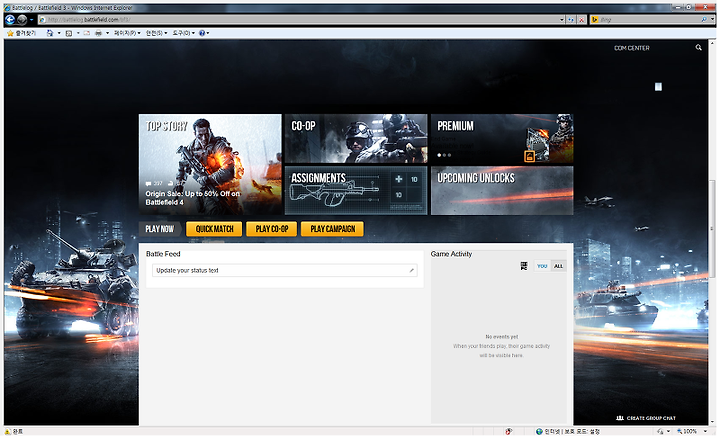The image size is (720, 439).
Task: Click the magnifier icon in Bing search box
Action: pos(704,20)
